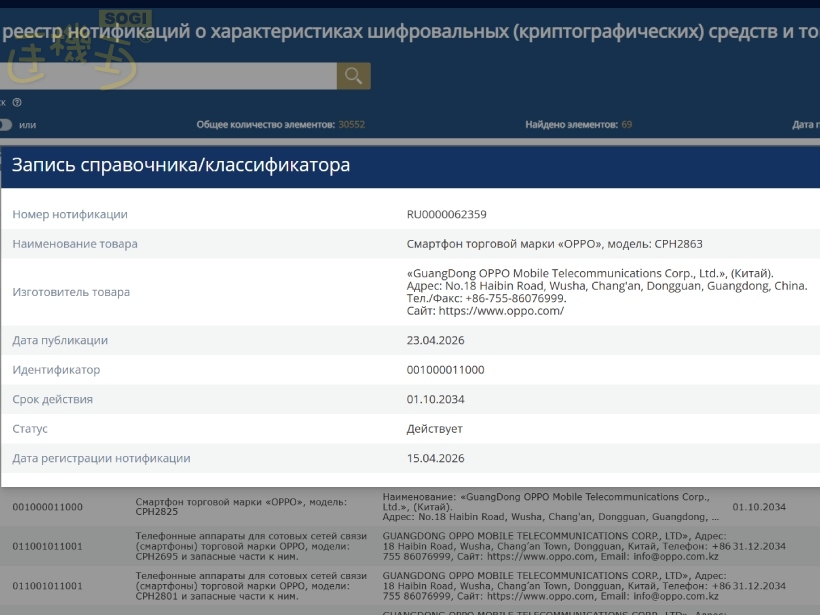Click the 'Идентификатор' label

click(x=56, y=370)
